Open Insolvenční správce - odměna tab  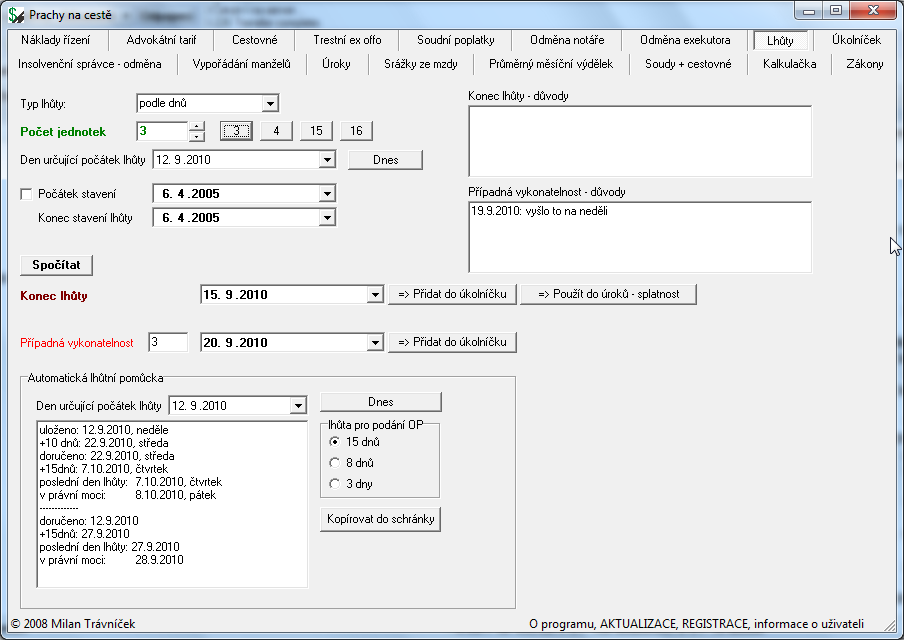(90, 64)
